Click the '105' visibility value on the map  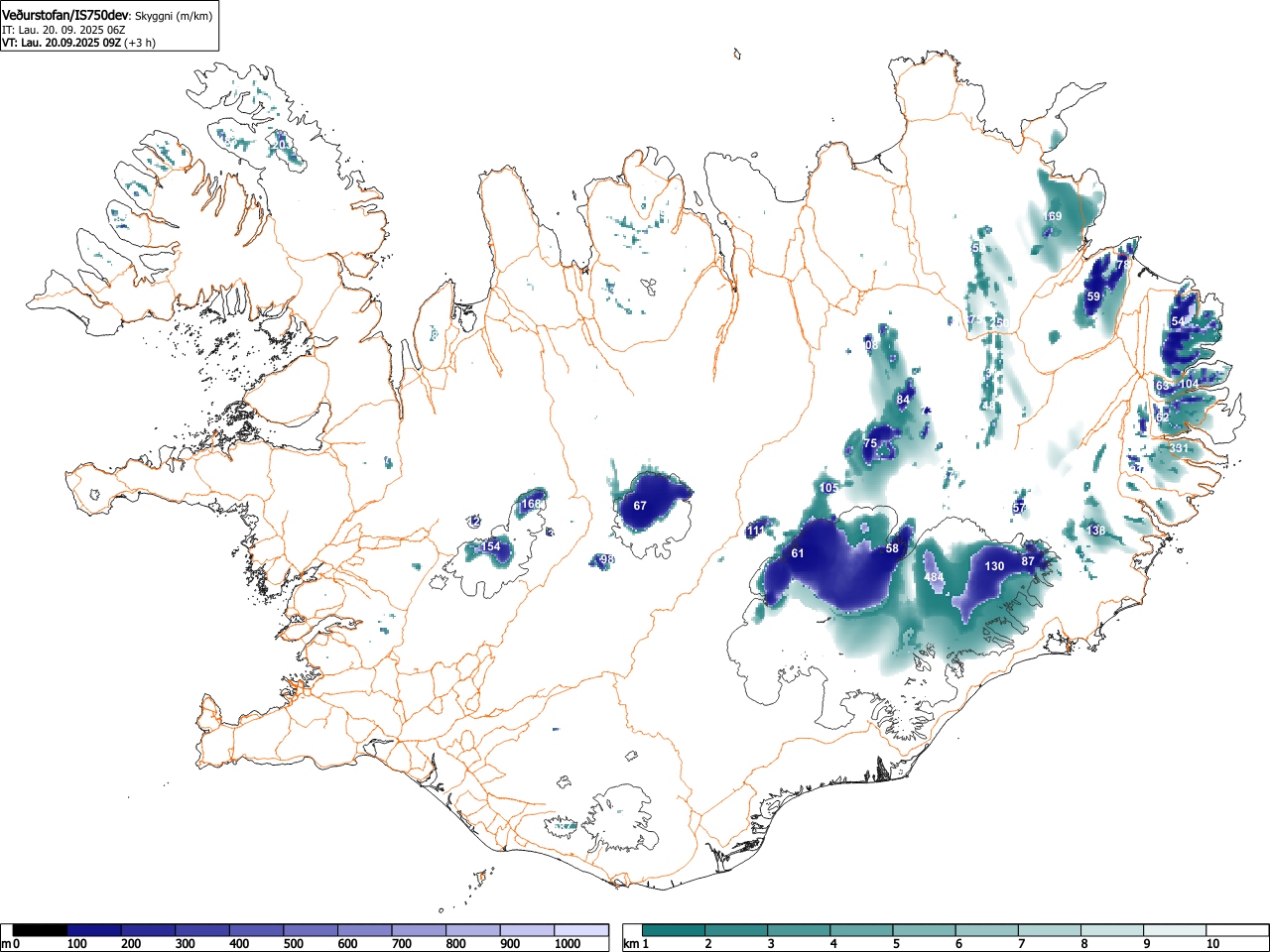[x=829, y=488]
